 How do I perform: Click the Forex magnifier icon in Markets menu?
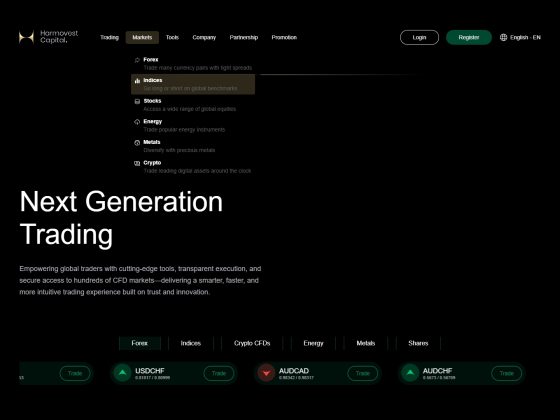[137, 60]
